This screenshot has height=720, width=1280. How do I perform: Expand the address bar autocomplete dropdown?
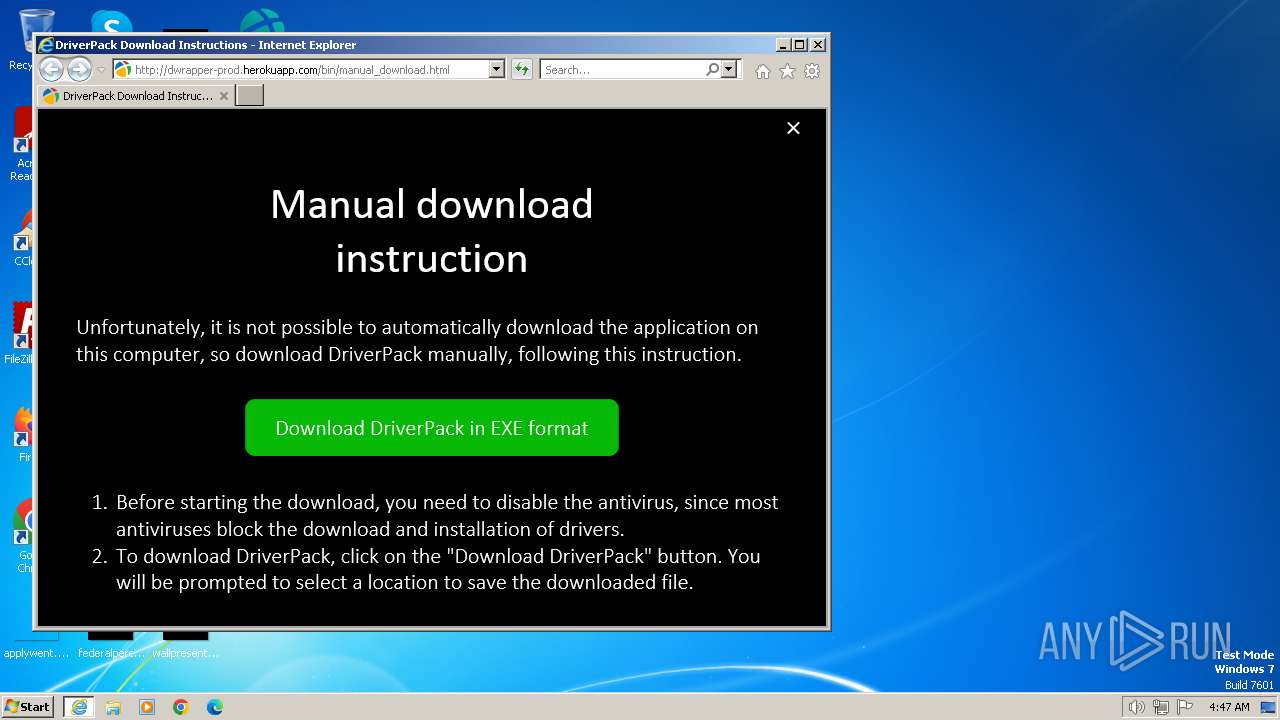[496, 70]
